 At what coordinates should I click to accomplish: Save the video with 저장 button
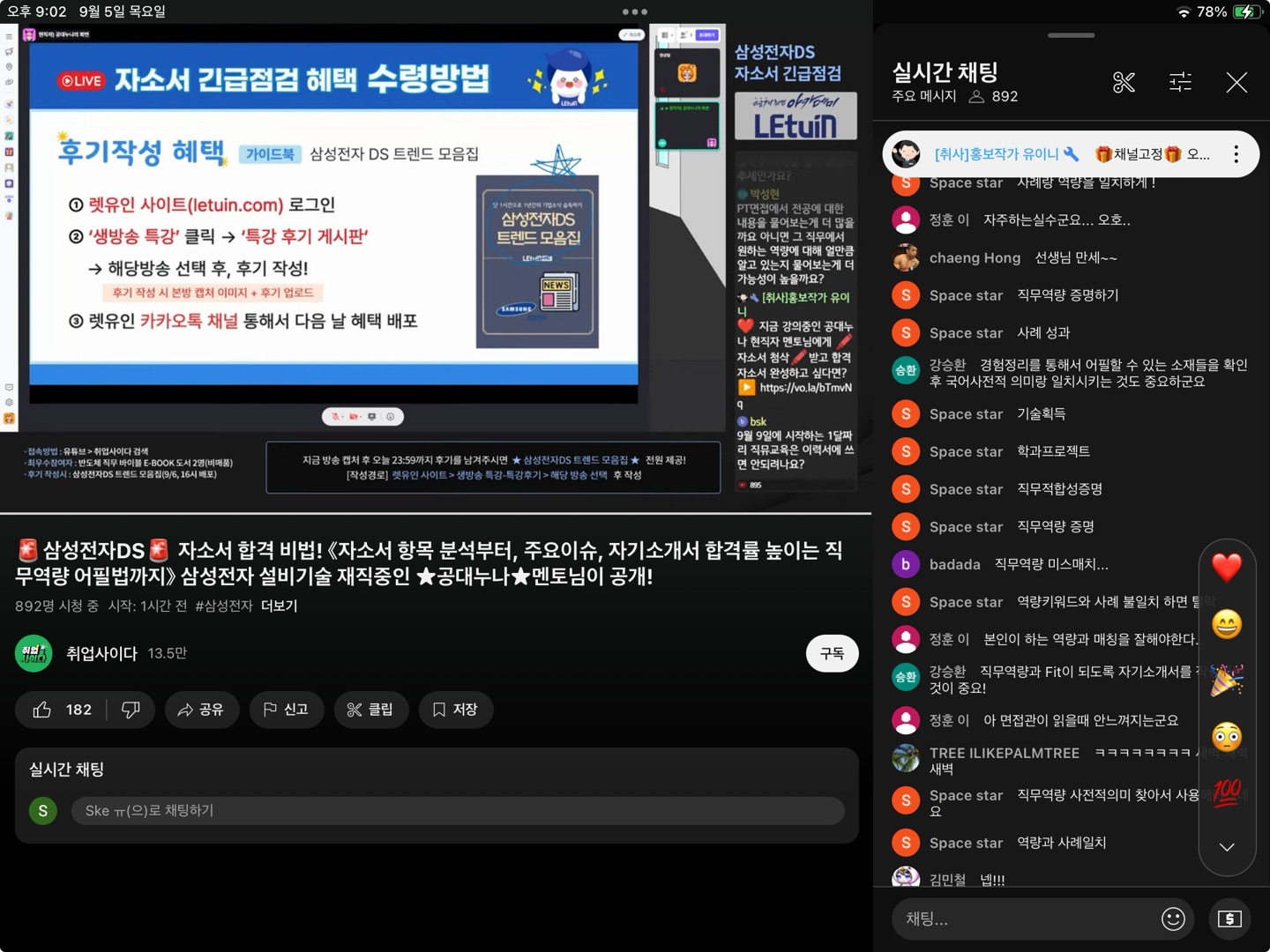pyautogui.click(x=455, y=710)
